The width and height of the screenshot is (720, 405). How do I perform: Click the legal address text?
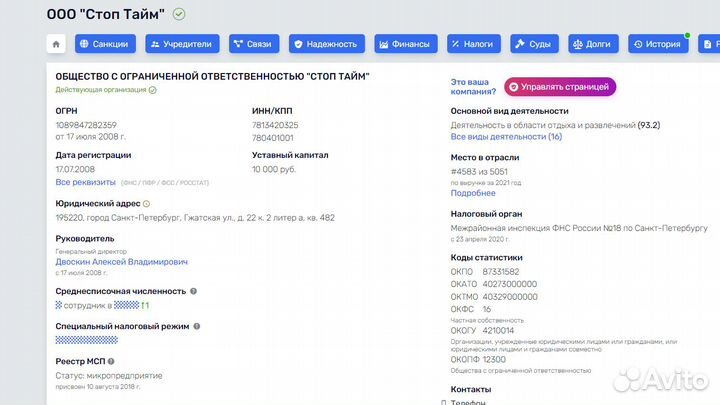[x=195, y=218]
